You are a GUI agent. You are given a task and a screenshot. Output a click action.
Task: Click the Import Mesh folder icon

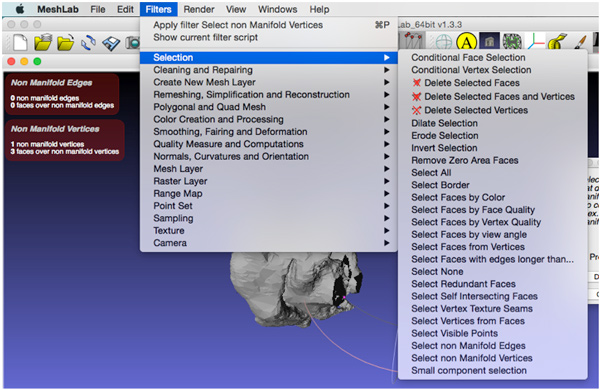(65, 42)
